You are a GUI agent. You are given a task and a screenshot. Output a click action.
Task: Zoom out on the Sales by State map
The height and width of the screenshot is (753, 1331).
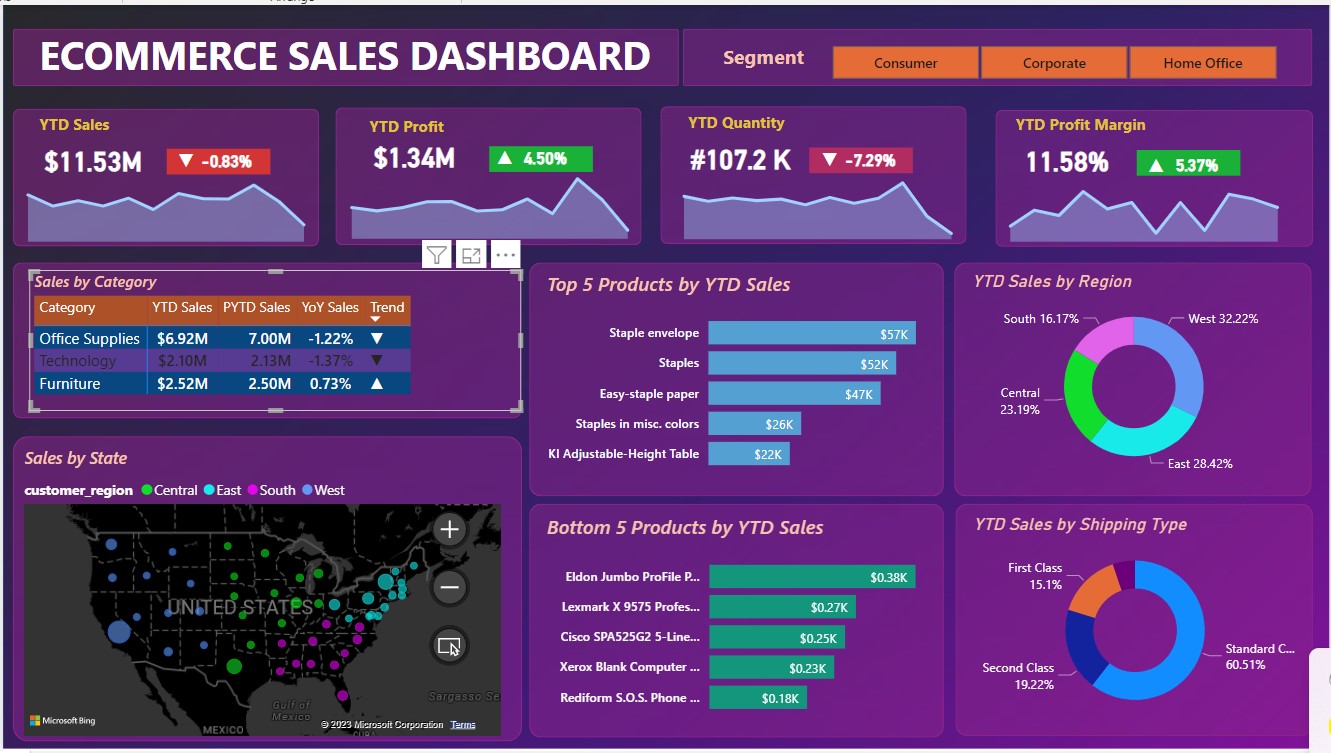(x=450, y=587)
